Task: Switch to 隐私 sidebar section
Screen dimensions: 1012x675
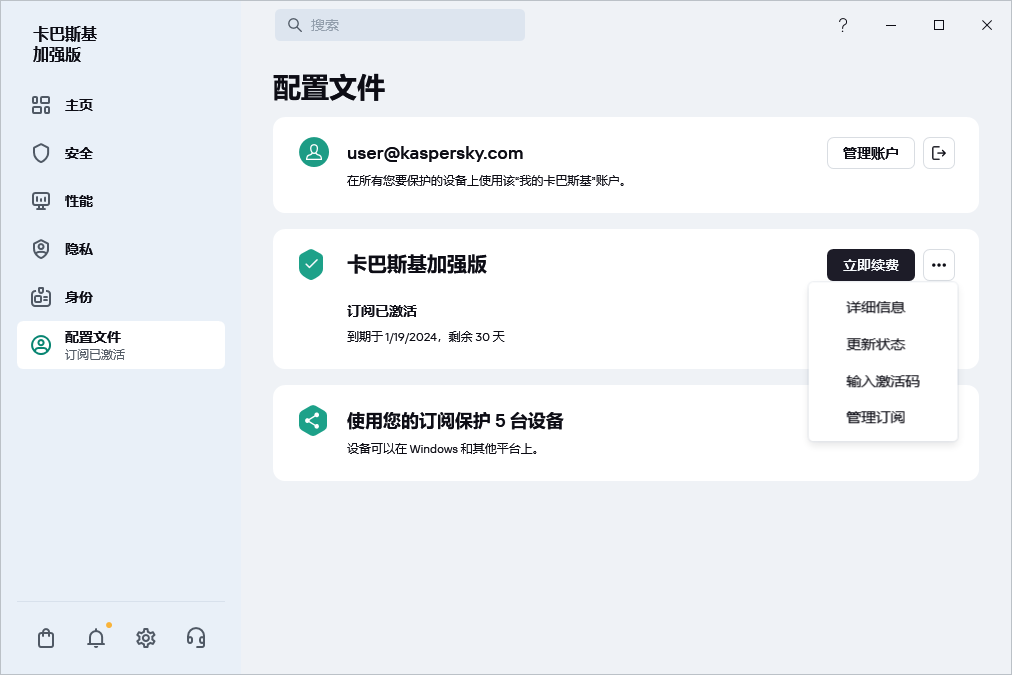Action: point(79,249)
